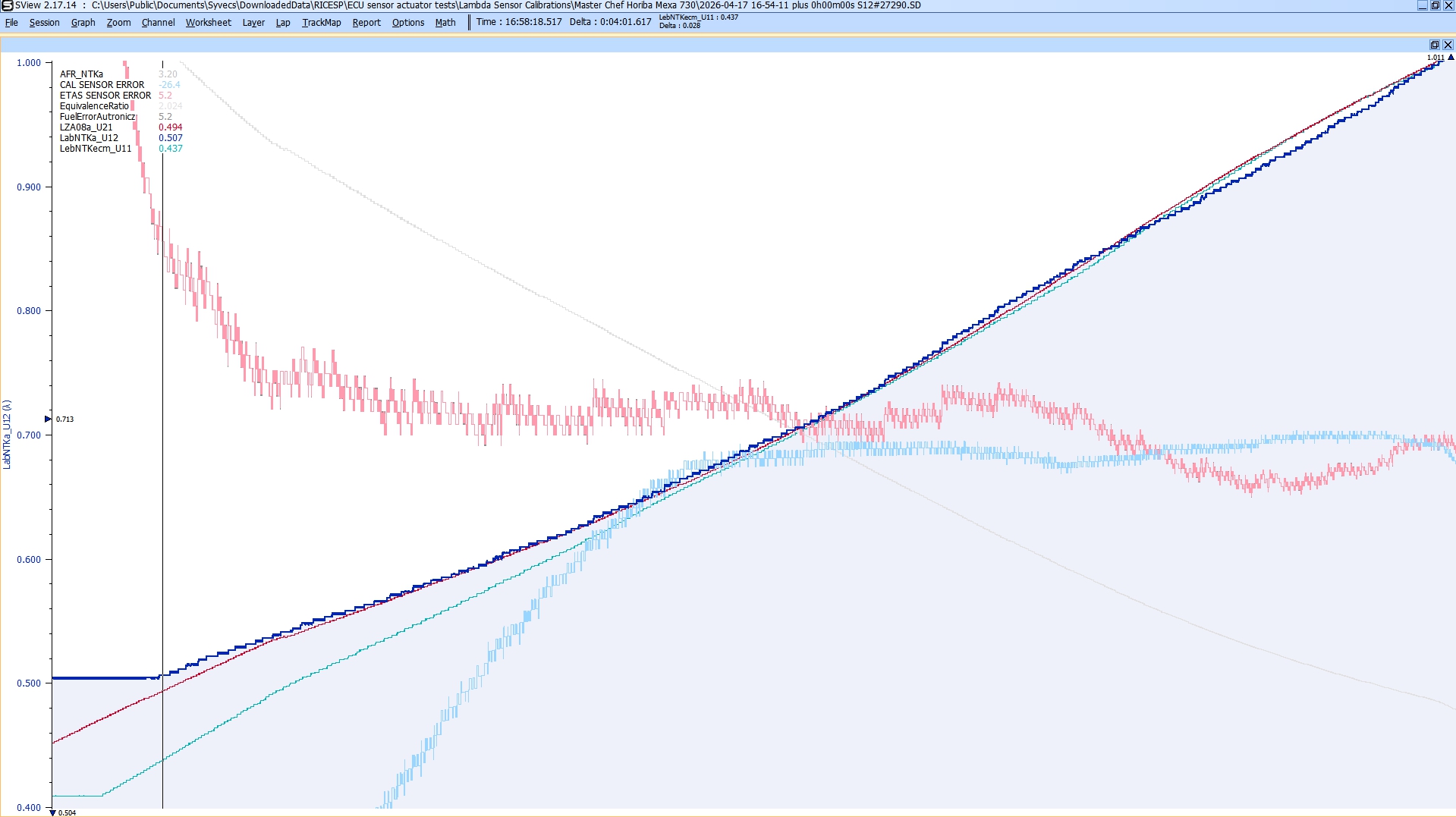This screenshot has width=1456, height=817.
Task: Select CAL SENSOR ERROR legend entry
Action: (102, 85)
